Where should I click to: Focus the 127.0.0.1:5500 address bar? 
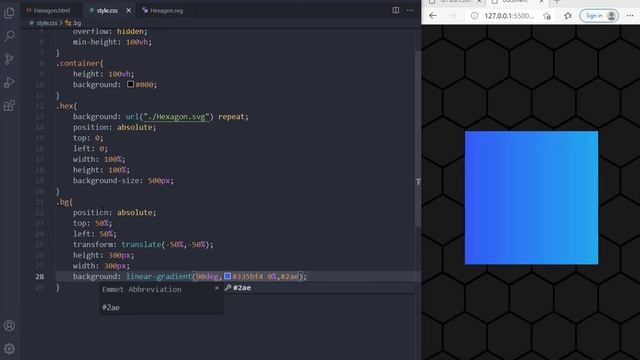coord(509,16)
